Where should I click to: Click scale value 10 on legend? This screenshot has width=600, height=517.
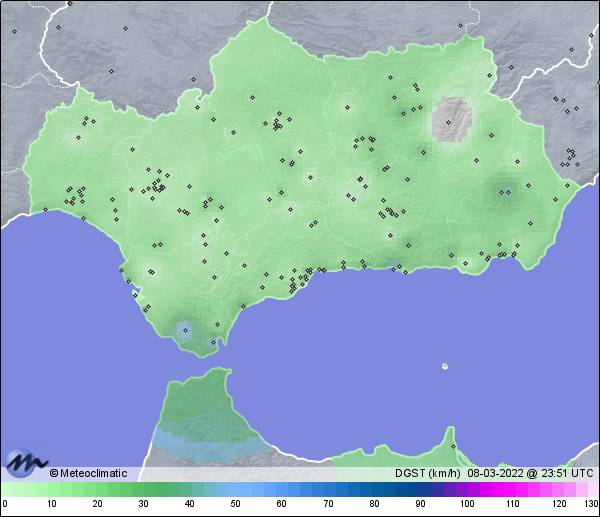click(52, 504)
